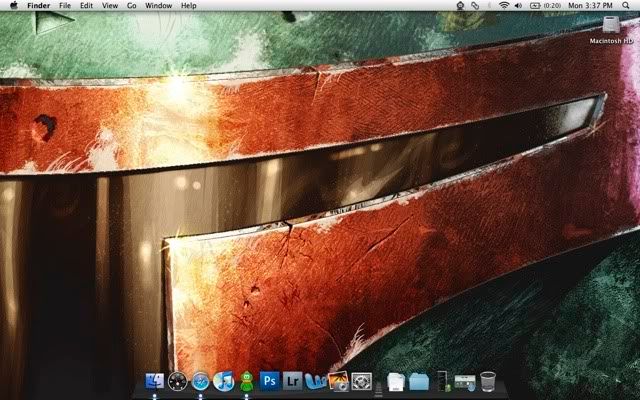Open Finder from the Dock
640x400 pixels.
[x=155, y=381]
